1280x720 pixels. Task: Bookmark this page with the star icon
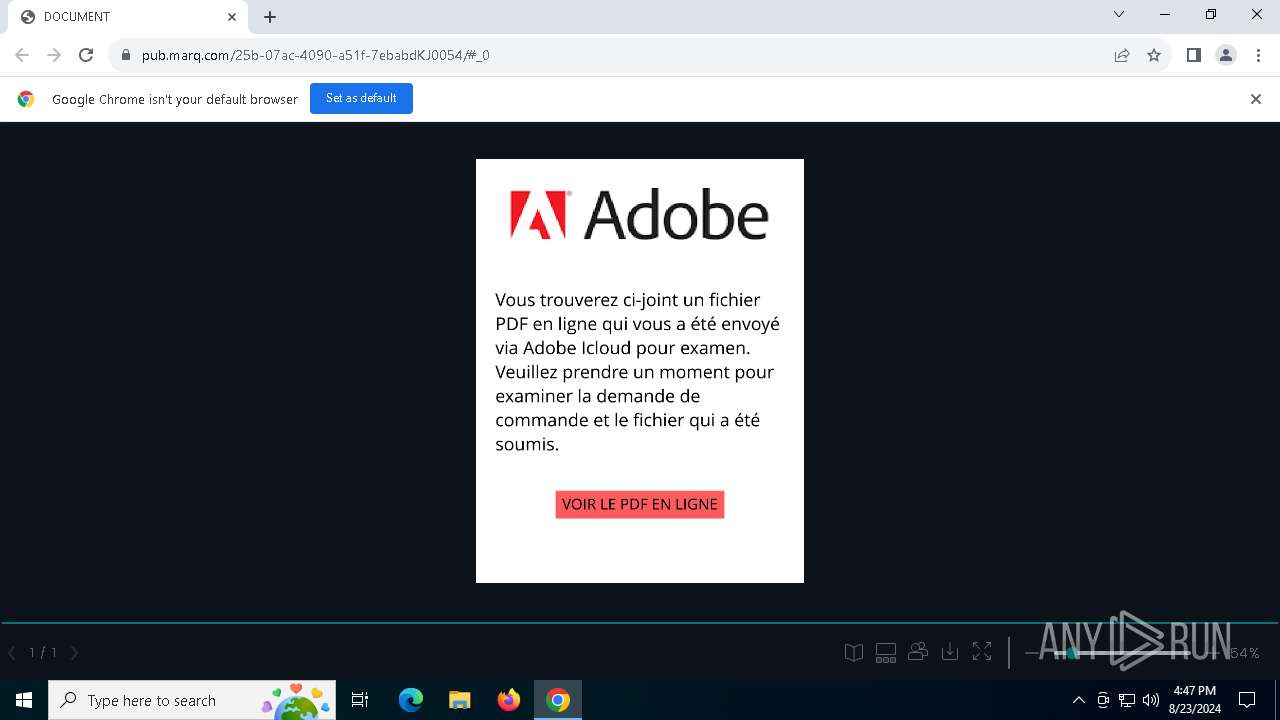(x=1154, y=55)
